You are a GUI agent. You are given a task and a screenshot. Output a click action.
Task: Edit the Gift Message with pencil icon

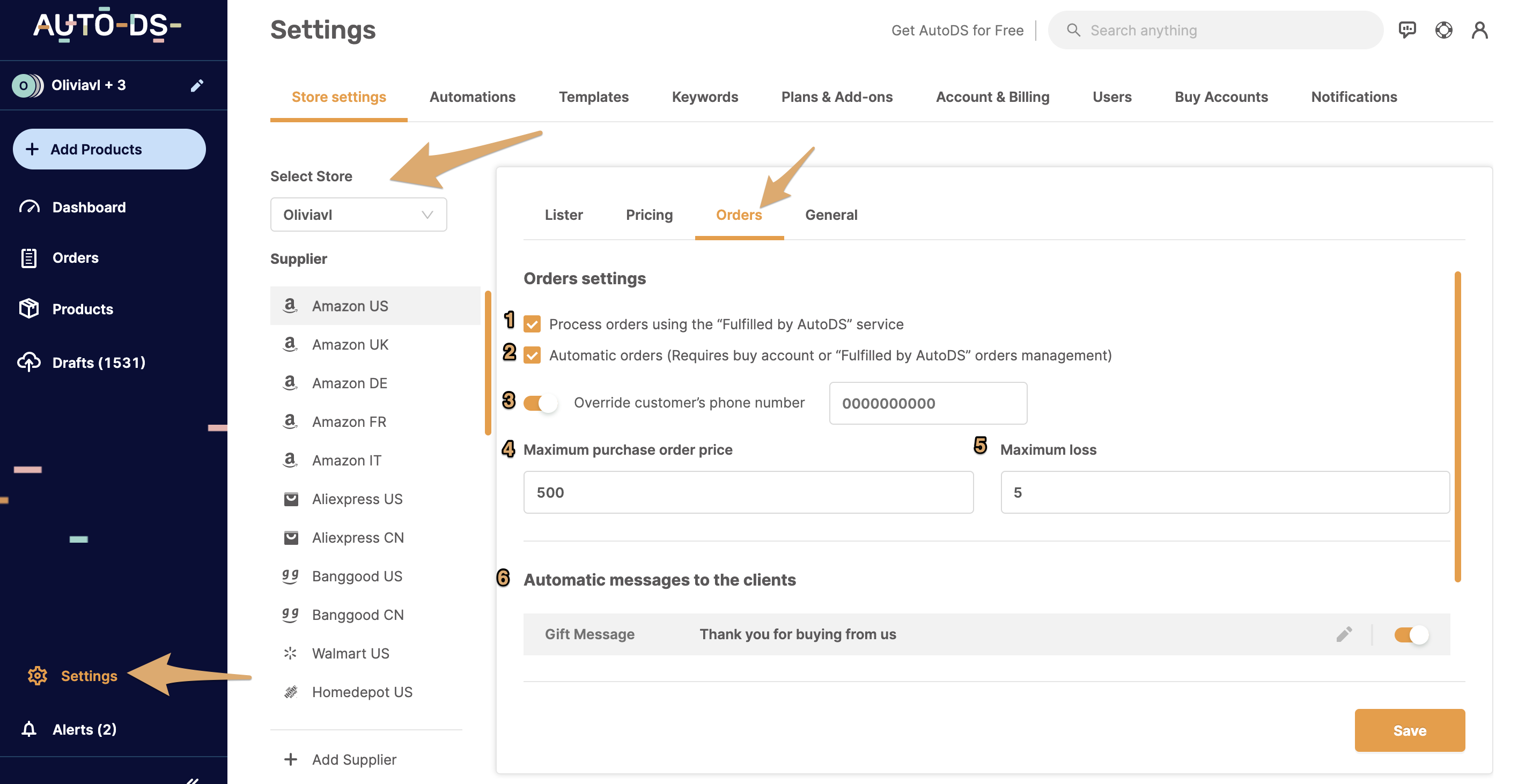1344,634
